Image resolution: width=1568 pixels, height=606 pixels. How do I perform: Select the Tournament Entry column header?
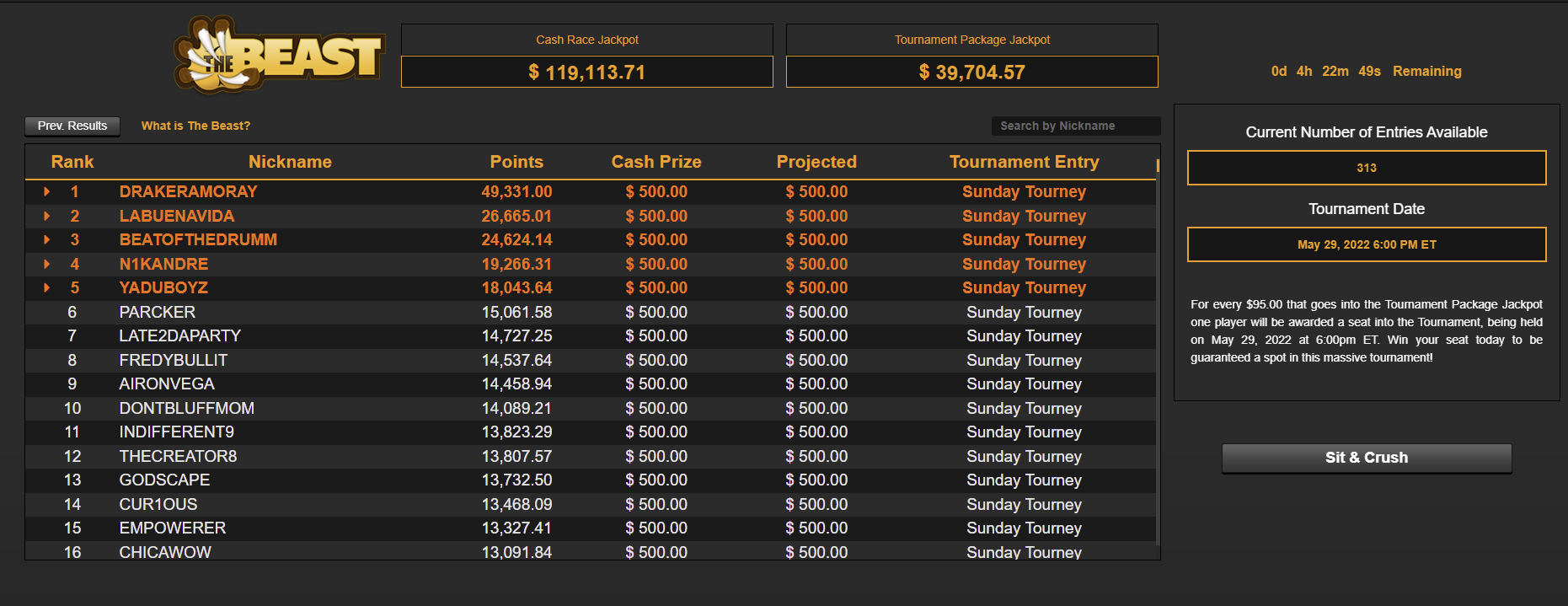(x=1024, y=162)
